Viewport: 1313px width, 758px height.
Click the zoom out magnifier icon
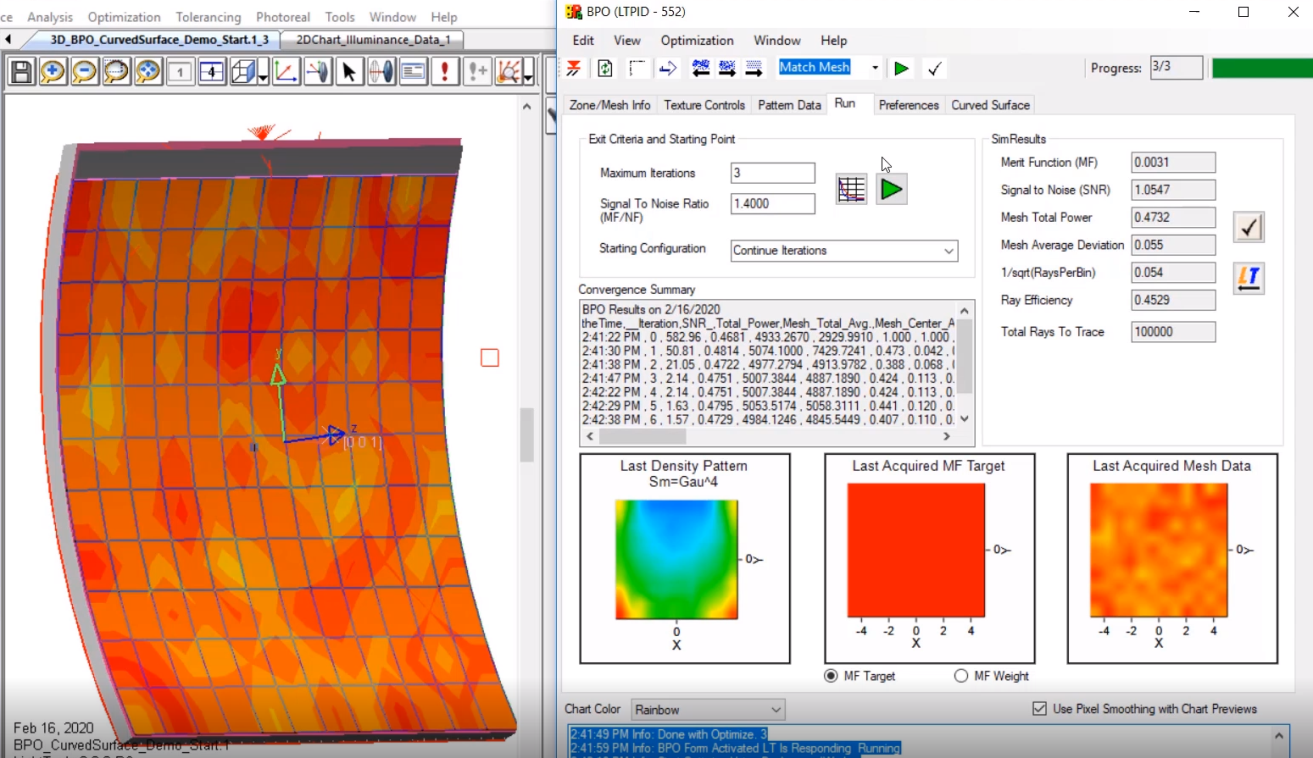(84, 72)
